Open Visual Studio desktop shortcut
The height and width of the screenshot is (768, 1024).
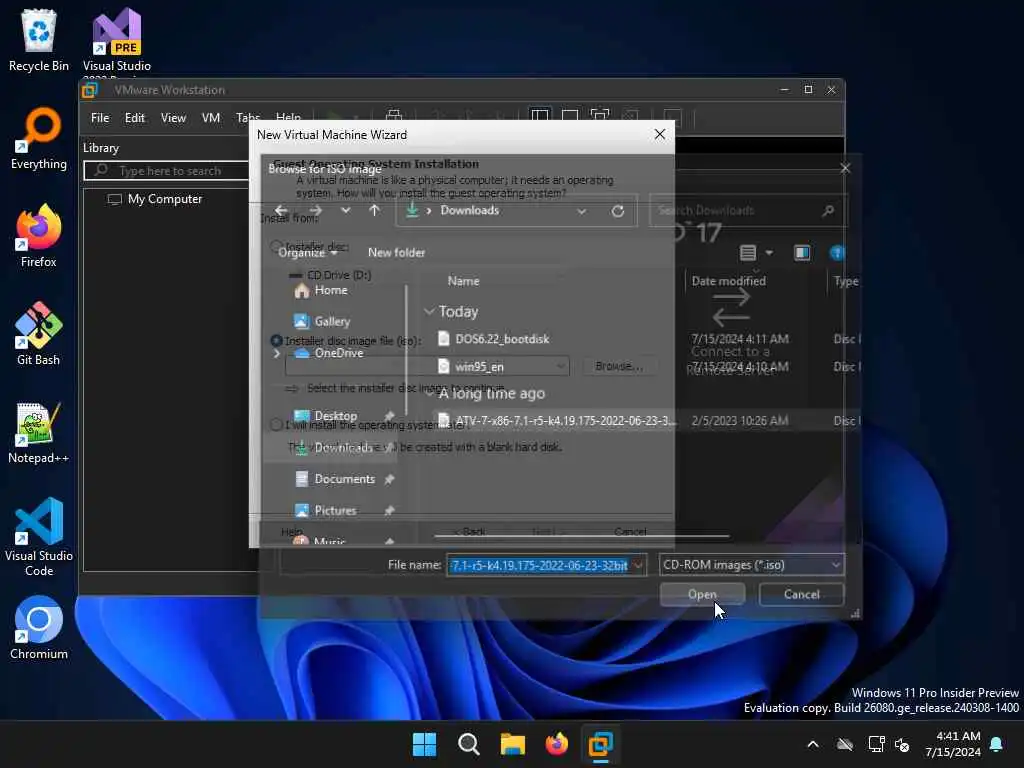point(117,40)
